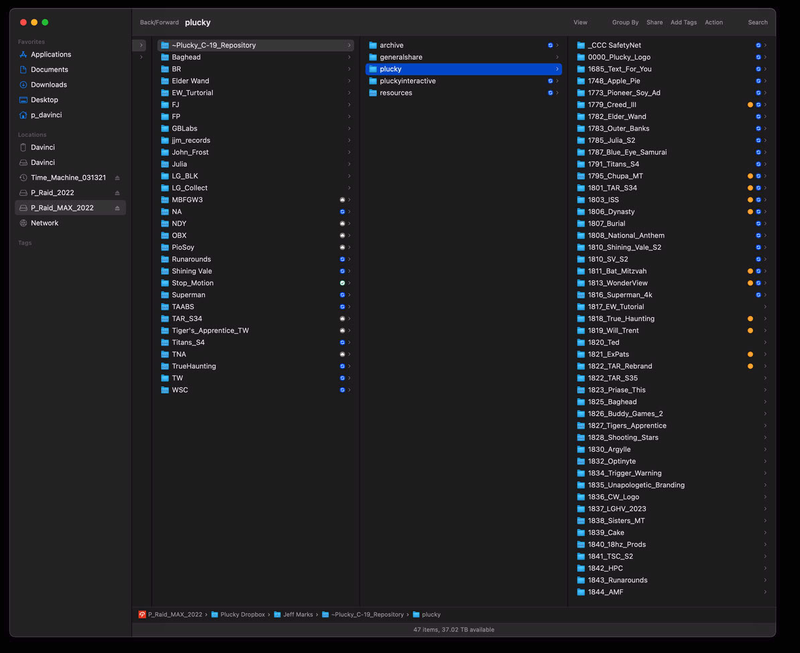Open the Add Tags icon in the toolbar
Screen dimensions: 800x653
pyautogui.click(x=685, y=22)
